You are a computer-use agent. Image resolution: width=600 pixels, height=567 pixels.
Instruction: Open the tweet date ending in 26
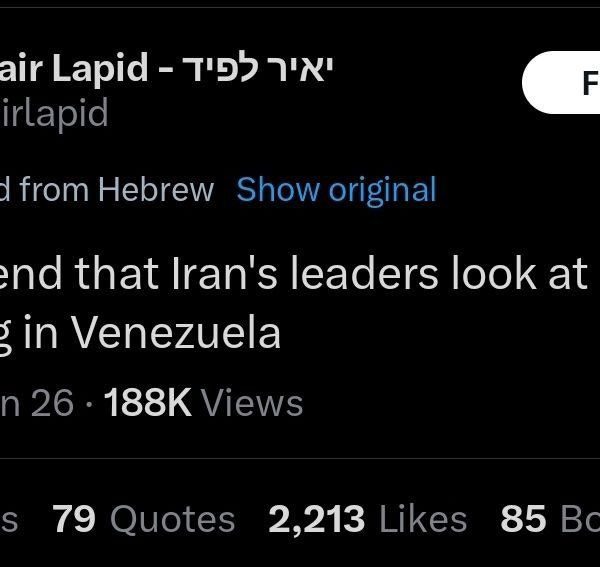tap(38, 403)
